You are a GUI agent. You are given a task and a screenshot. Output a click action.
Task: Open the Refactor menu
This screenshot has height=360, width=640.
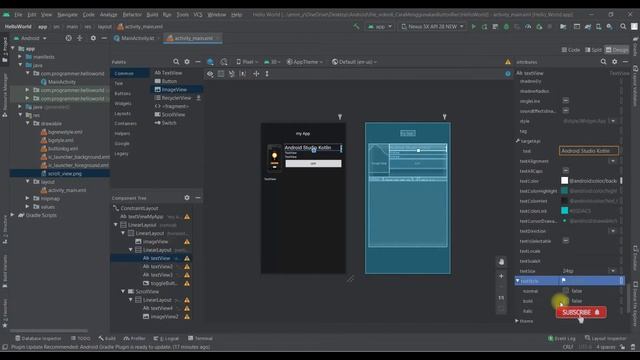click(132, 14)
